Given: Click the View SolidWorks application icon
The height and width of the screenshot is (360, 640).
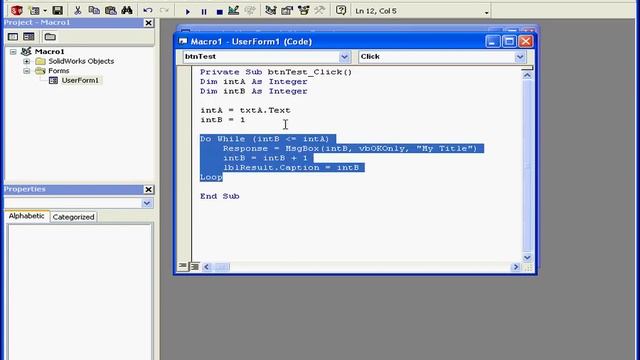Looking at the screenshot, I should [x=16, y=10].
